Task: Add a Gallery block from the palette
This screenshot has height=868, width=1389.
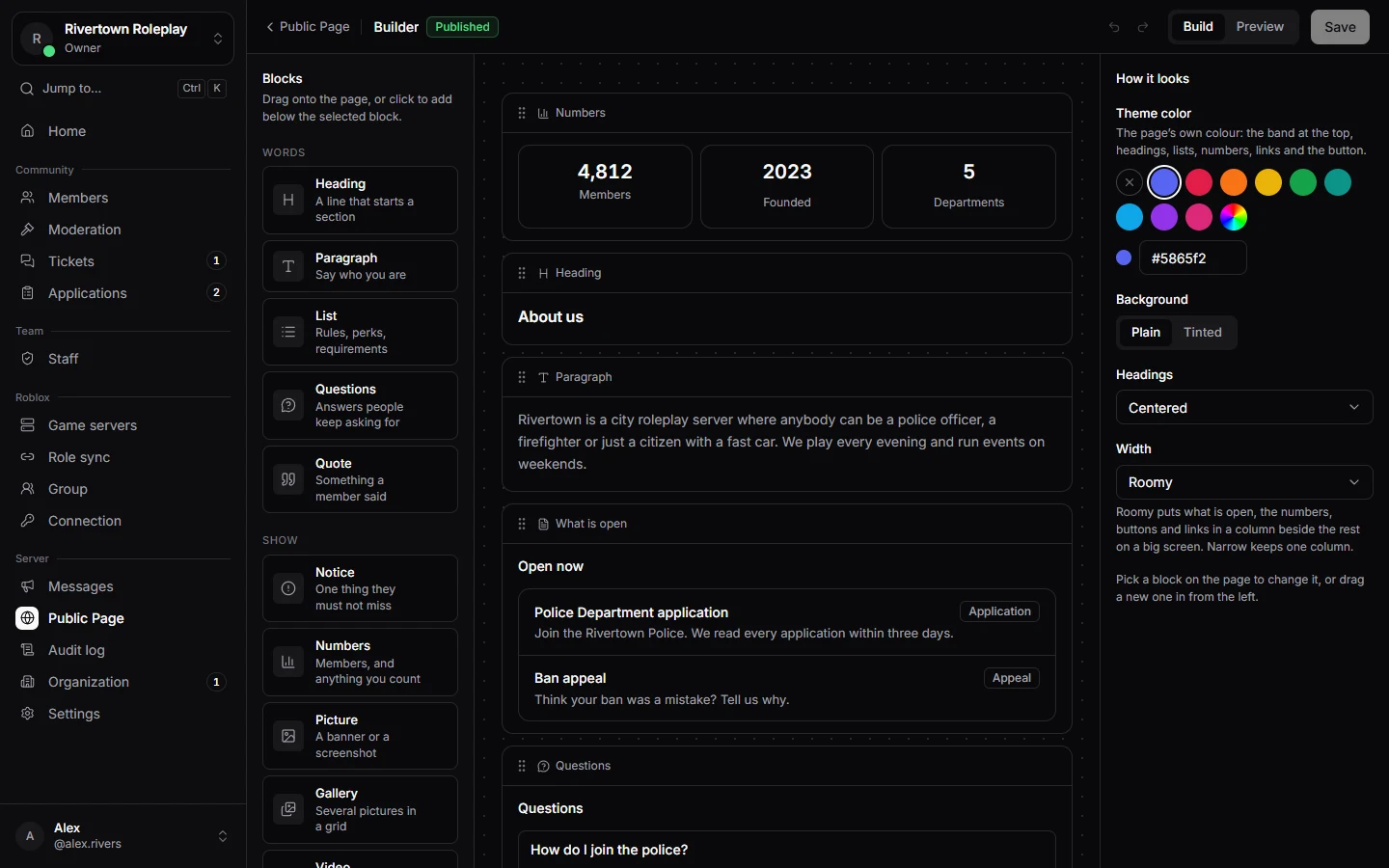Action: point(360,809)
